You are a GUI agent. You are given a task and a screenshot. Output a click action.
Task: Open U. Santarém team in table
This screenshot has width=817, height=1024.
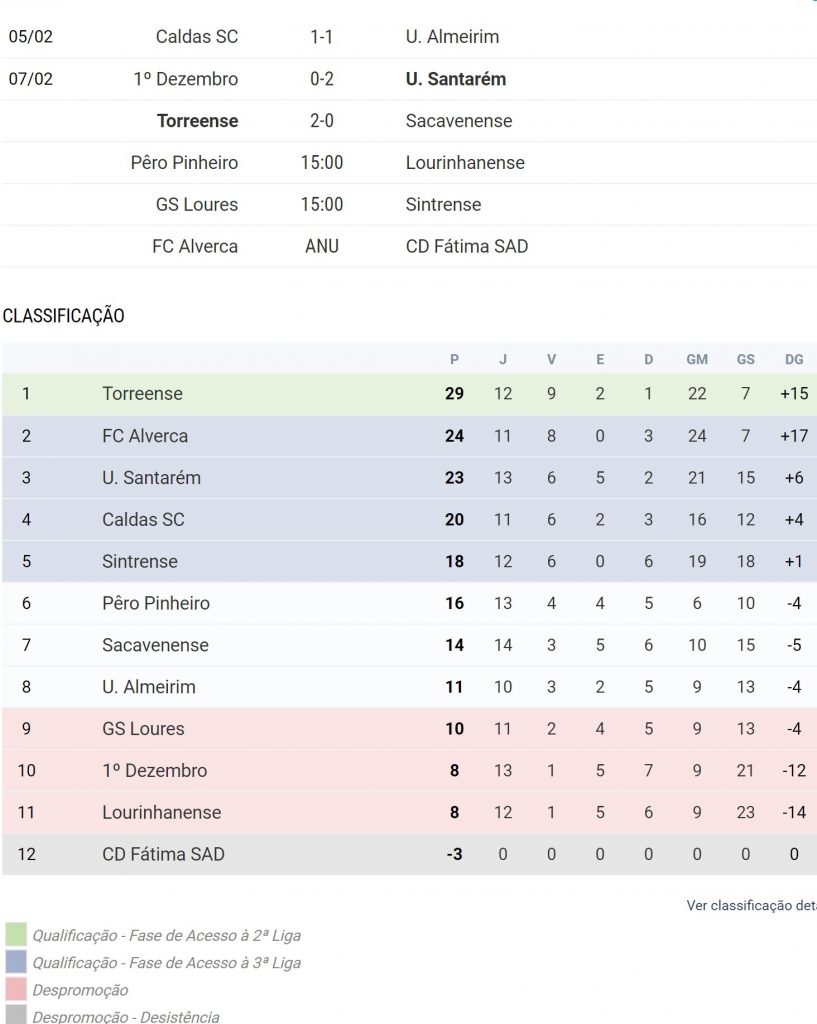[x=151, y=478]
